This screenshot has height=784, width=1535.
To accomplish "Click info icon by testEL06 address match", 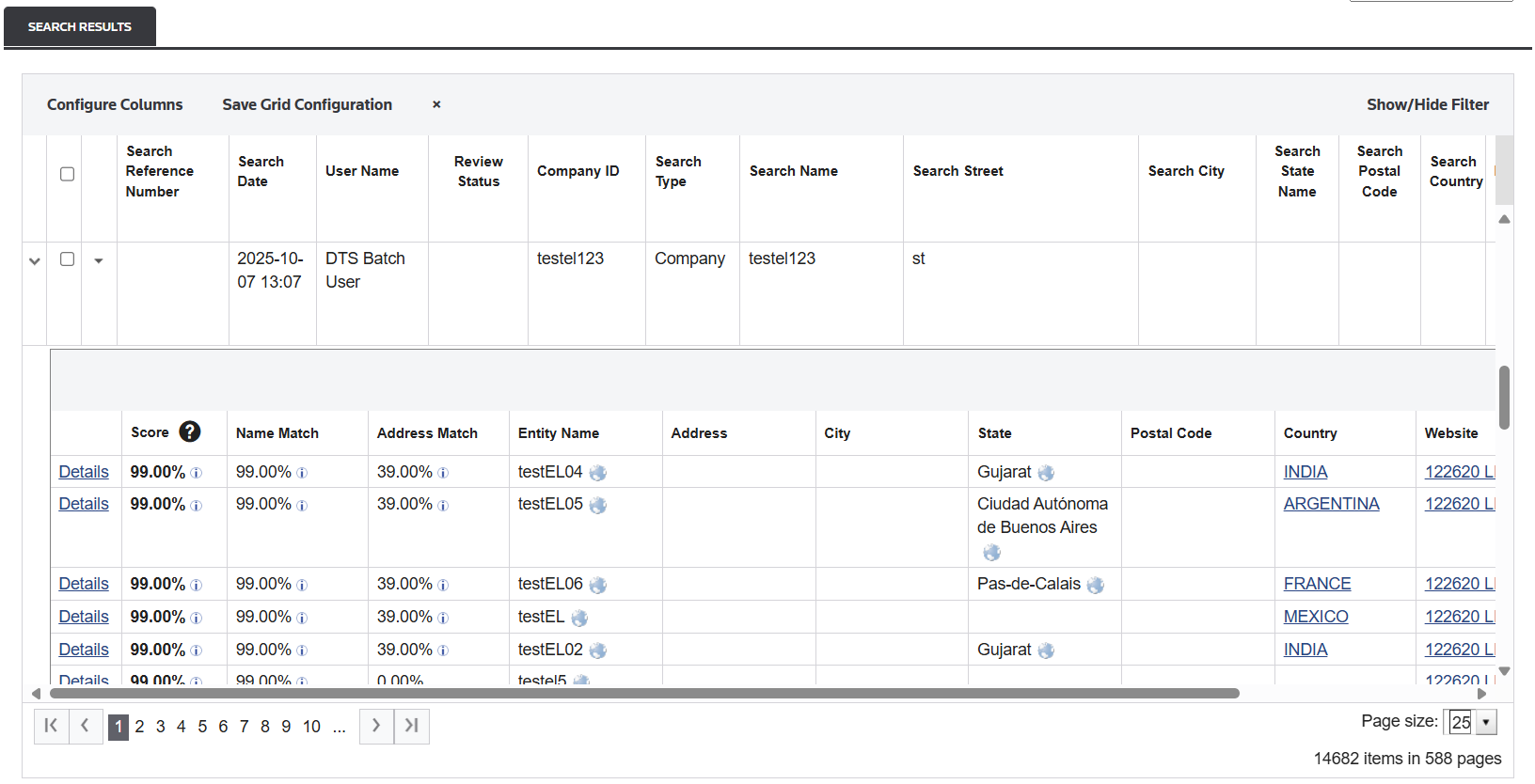I will coord(443,585).
